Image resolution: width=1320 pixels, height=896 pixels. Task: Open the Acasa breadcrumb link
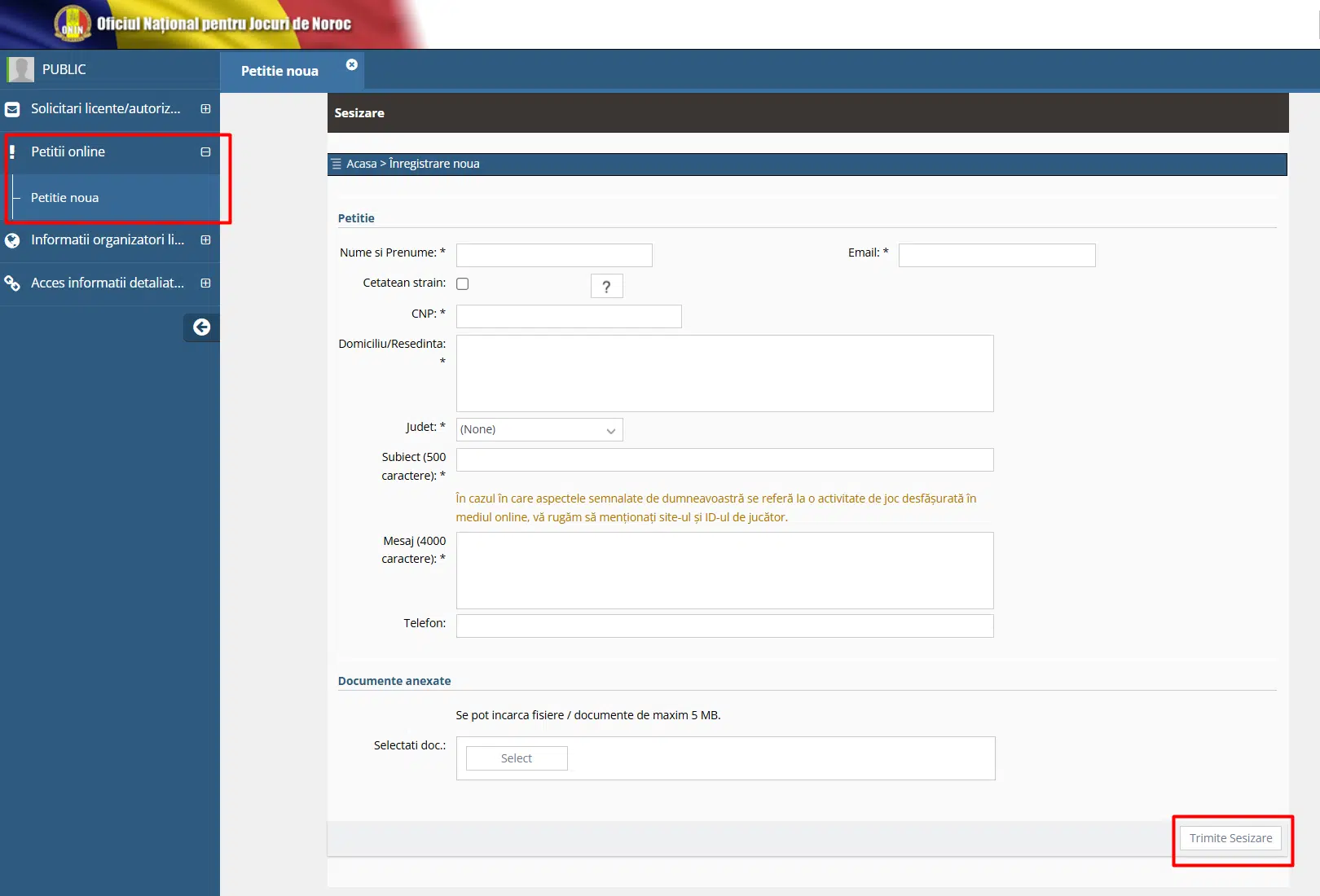[363, 164]
